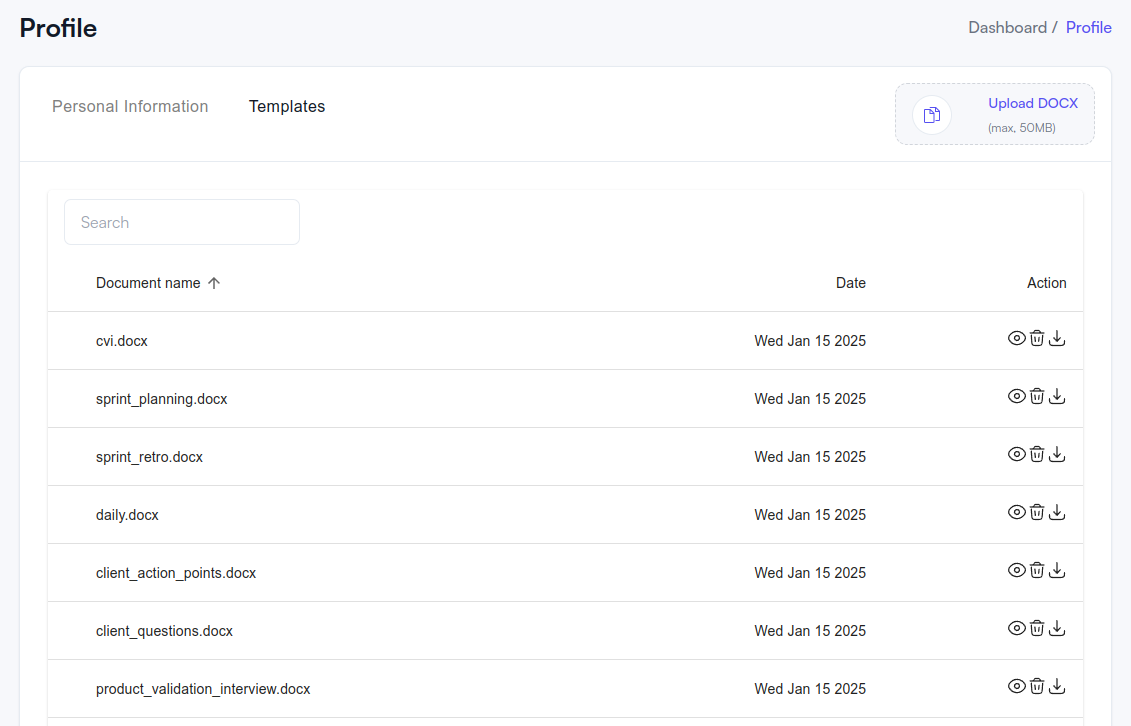
Task: Click the upload documents icon
Action: (x=932, y=115)
